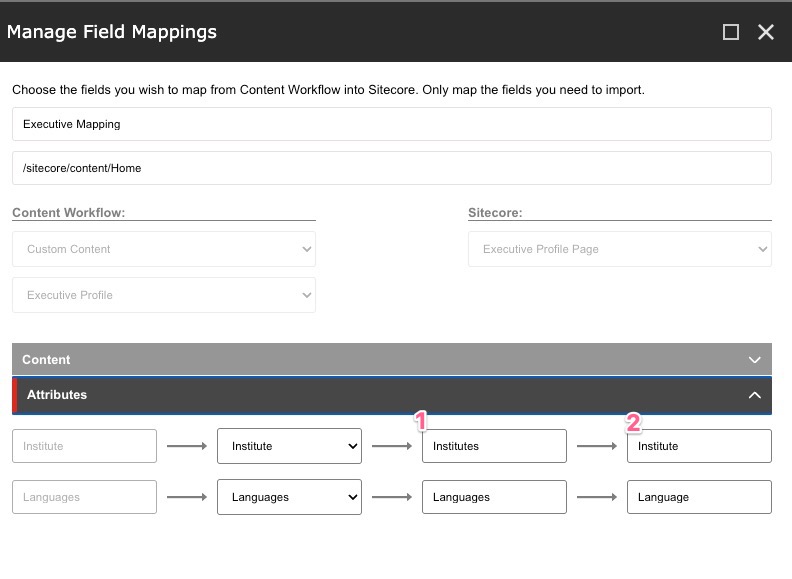The width and height of the screenshot is (792, 579).
Task: Collapse the Attributes section header
Action: [x=391, y=395]
